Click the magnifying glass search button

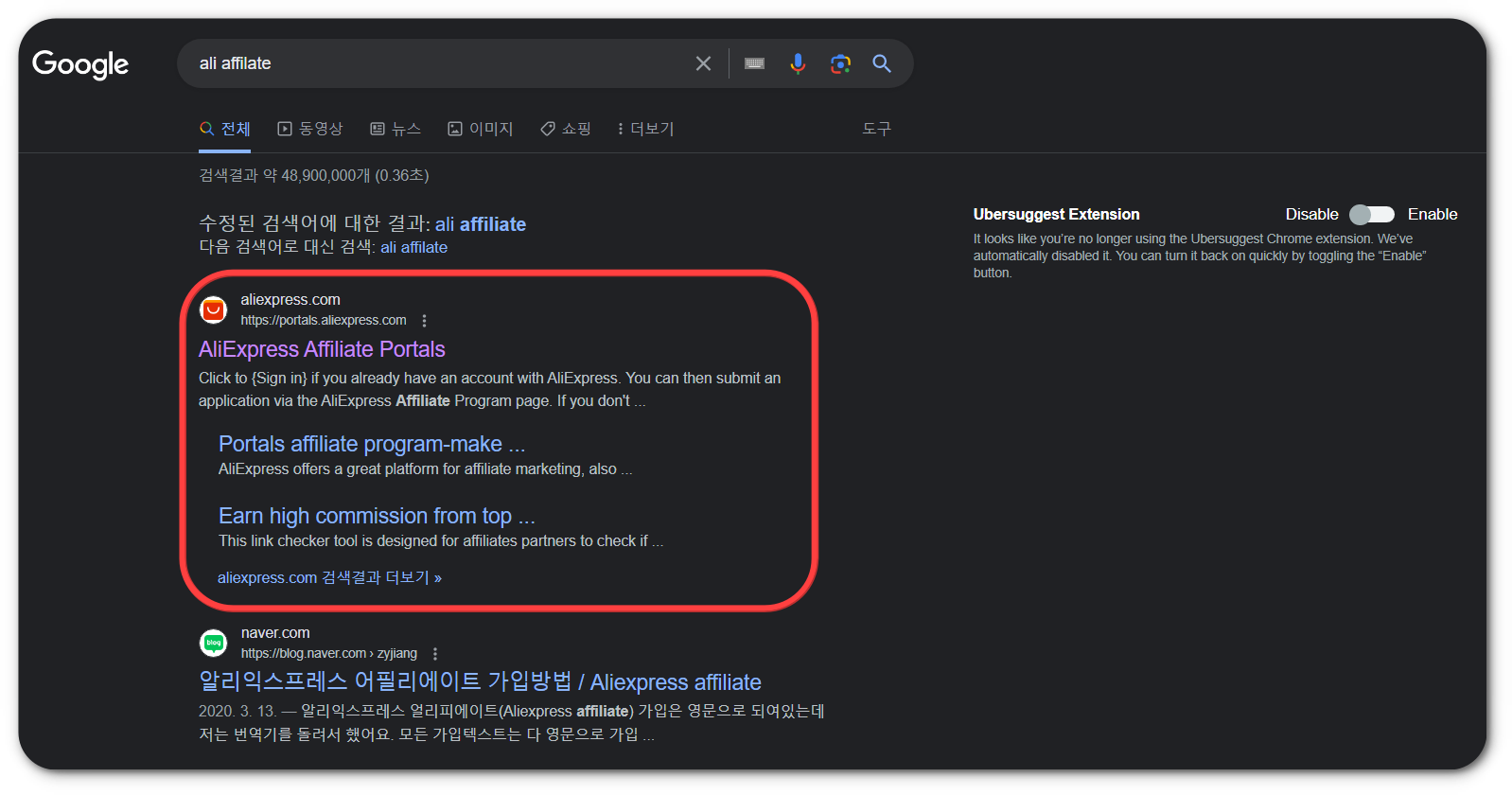coord(882,63)
